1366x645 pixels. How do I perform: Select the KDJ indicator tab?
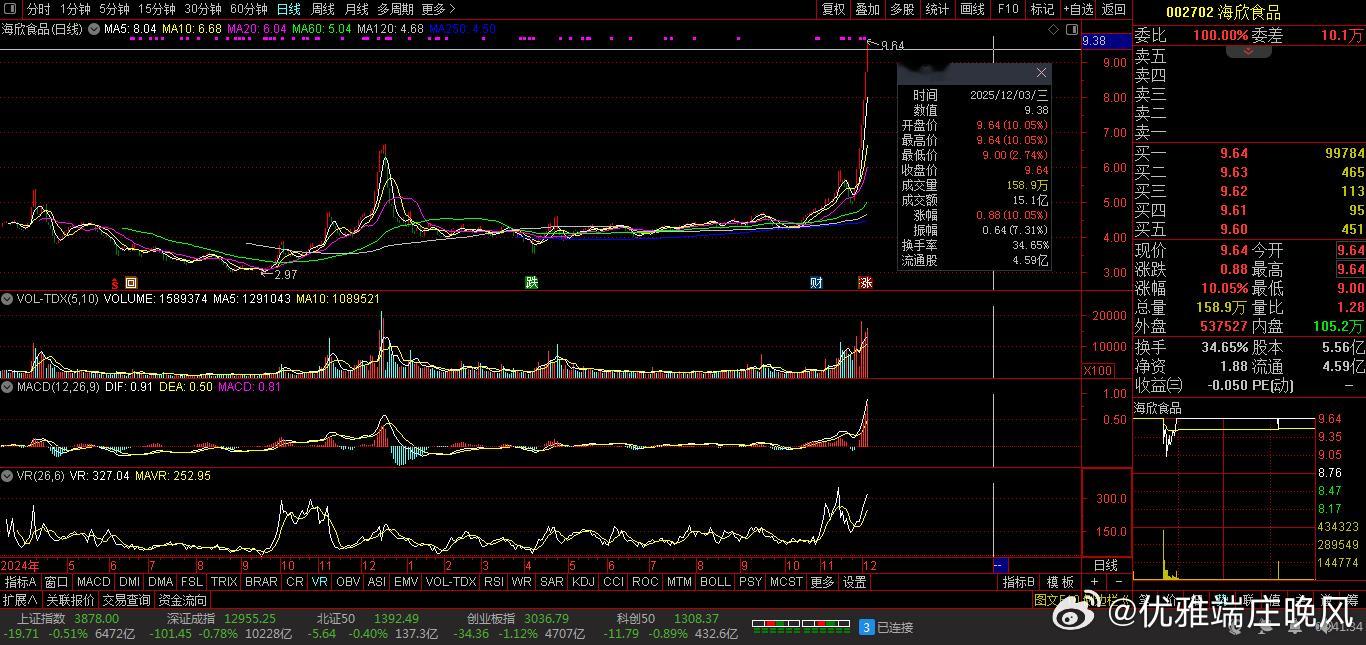pyautogui.click(x=583, y=582)
